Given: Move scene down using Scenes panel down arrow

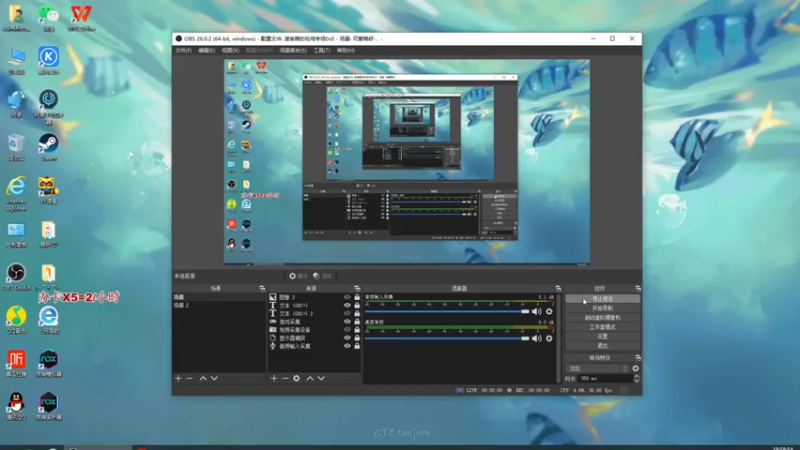Looking at the screenshot, I should tap(214, 379).
